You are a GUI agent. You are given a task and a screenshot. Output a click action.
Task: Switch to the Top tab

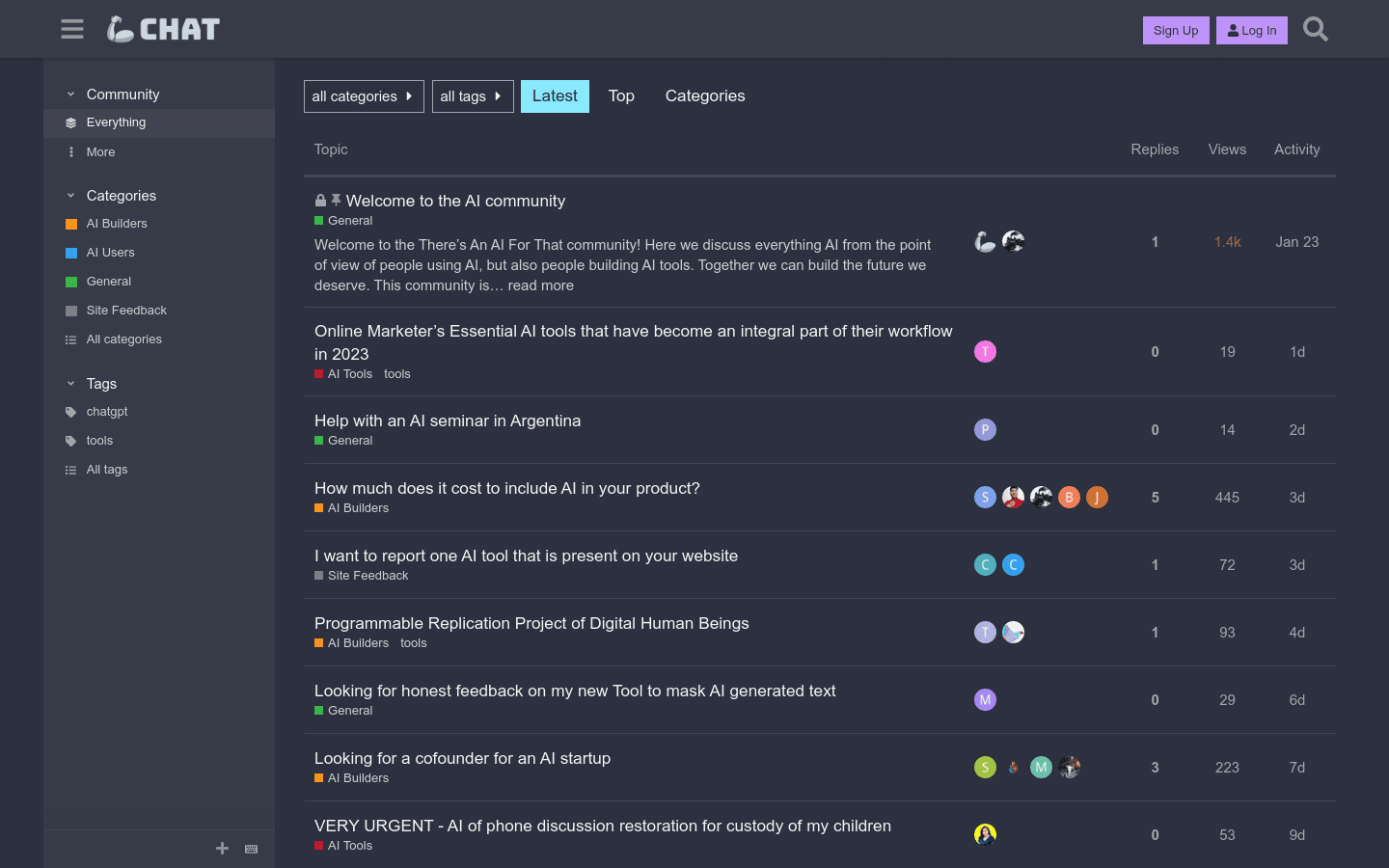[621, 96]
